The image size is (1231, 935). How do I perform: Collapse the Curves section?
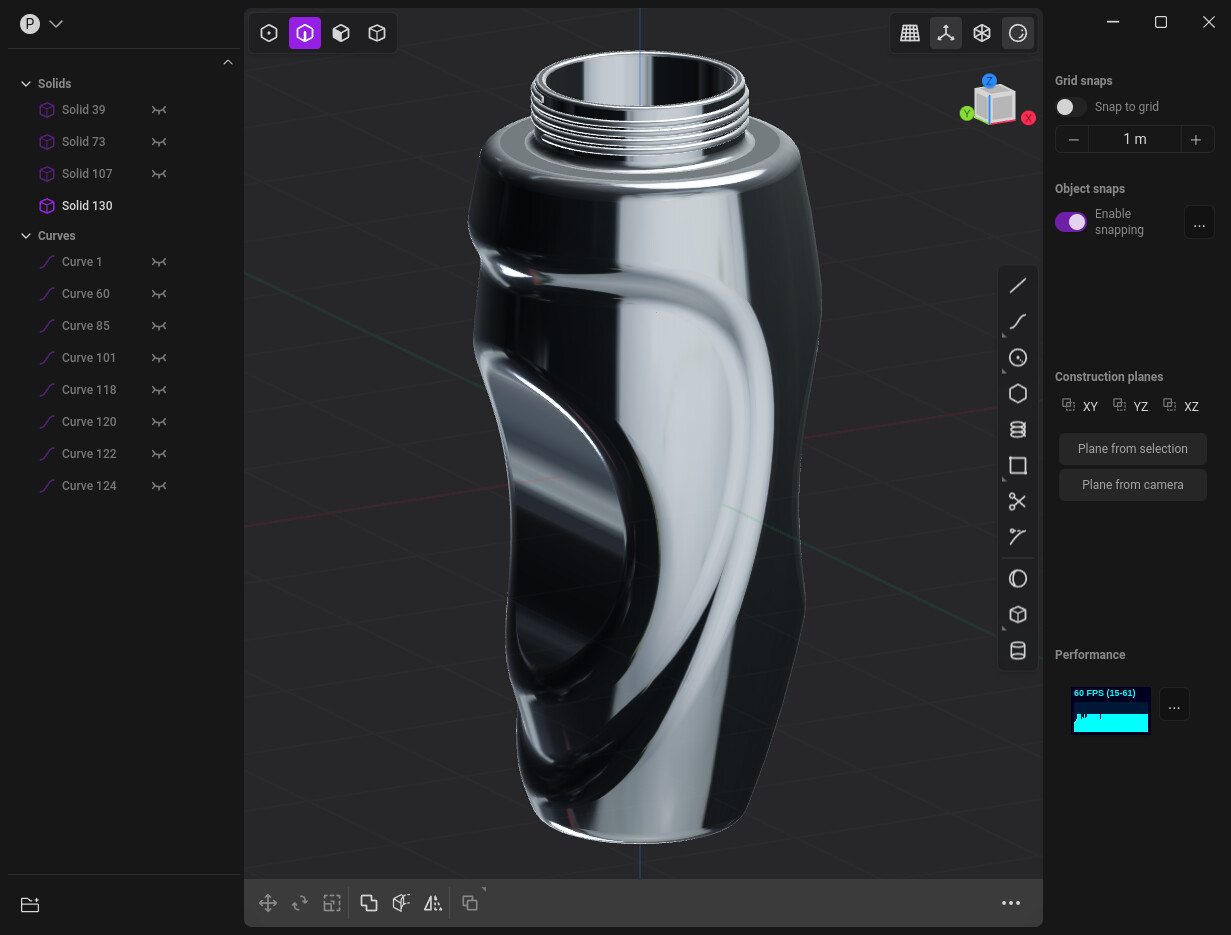coord(26,235)
